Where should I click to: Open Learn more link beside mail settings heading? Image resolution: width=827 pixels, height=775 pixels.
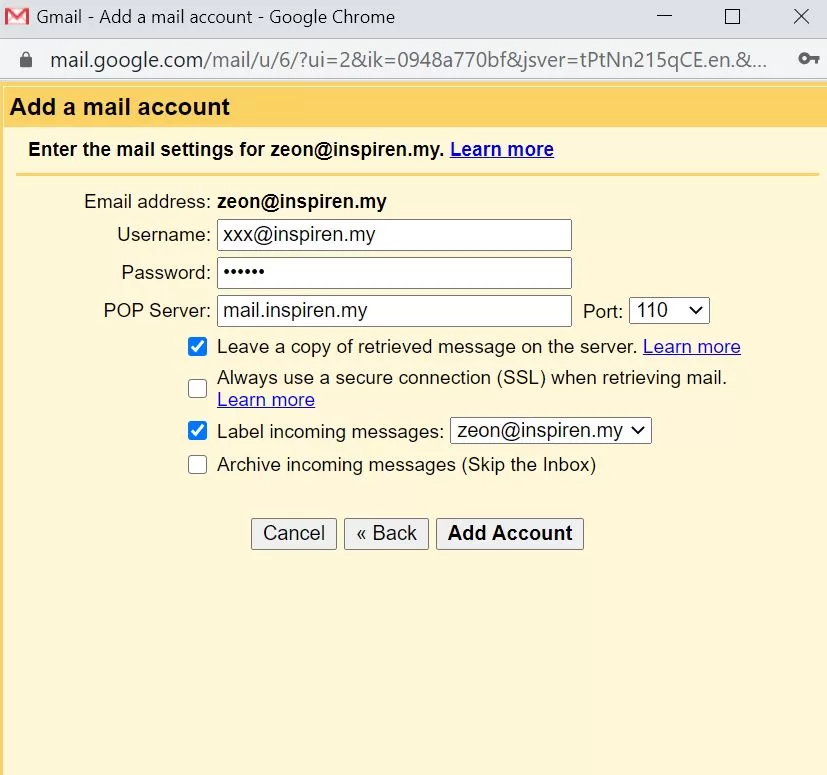[x=502, y=149]
